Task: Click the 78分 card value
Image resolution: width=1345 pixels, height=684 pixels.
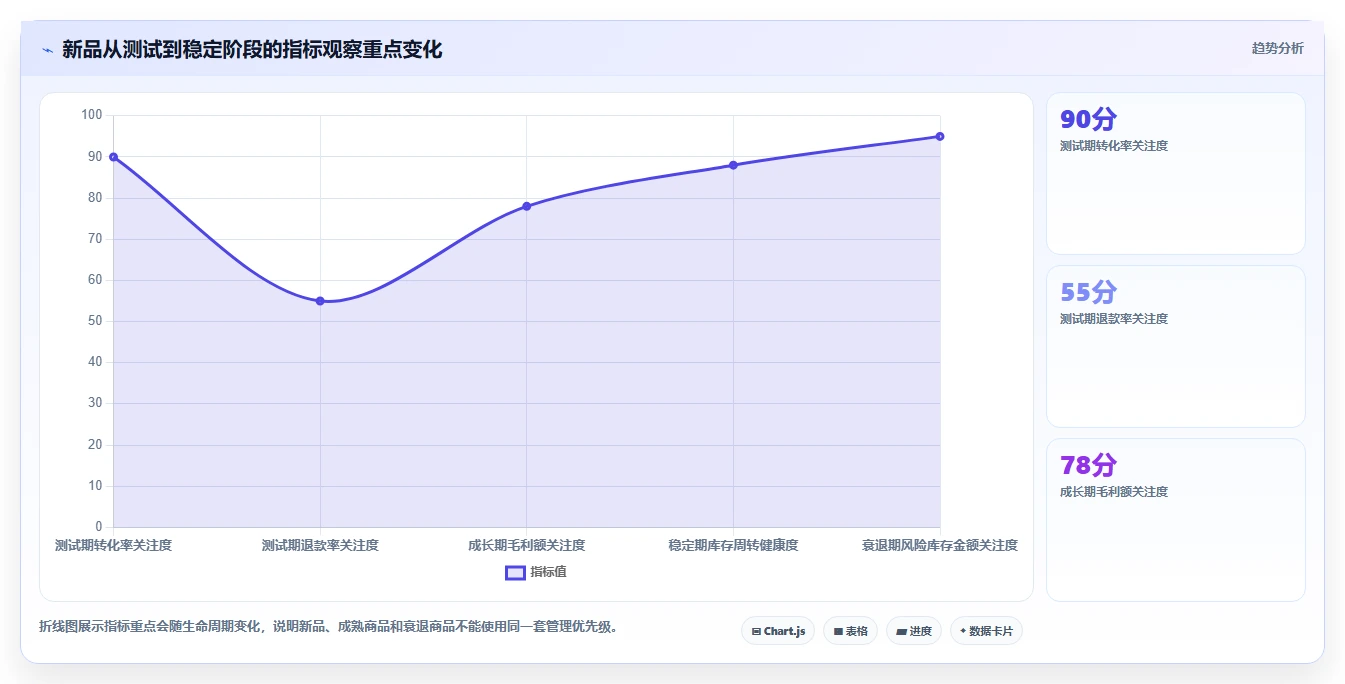Action: pos(1088,466)
